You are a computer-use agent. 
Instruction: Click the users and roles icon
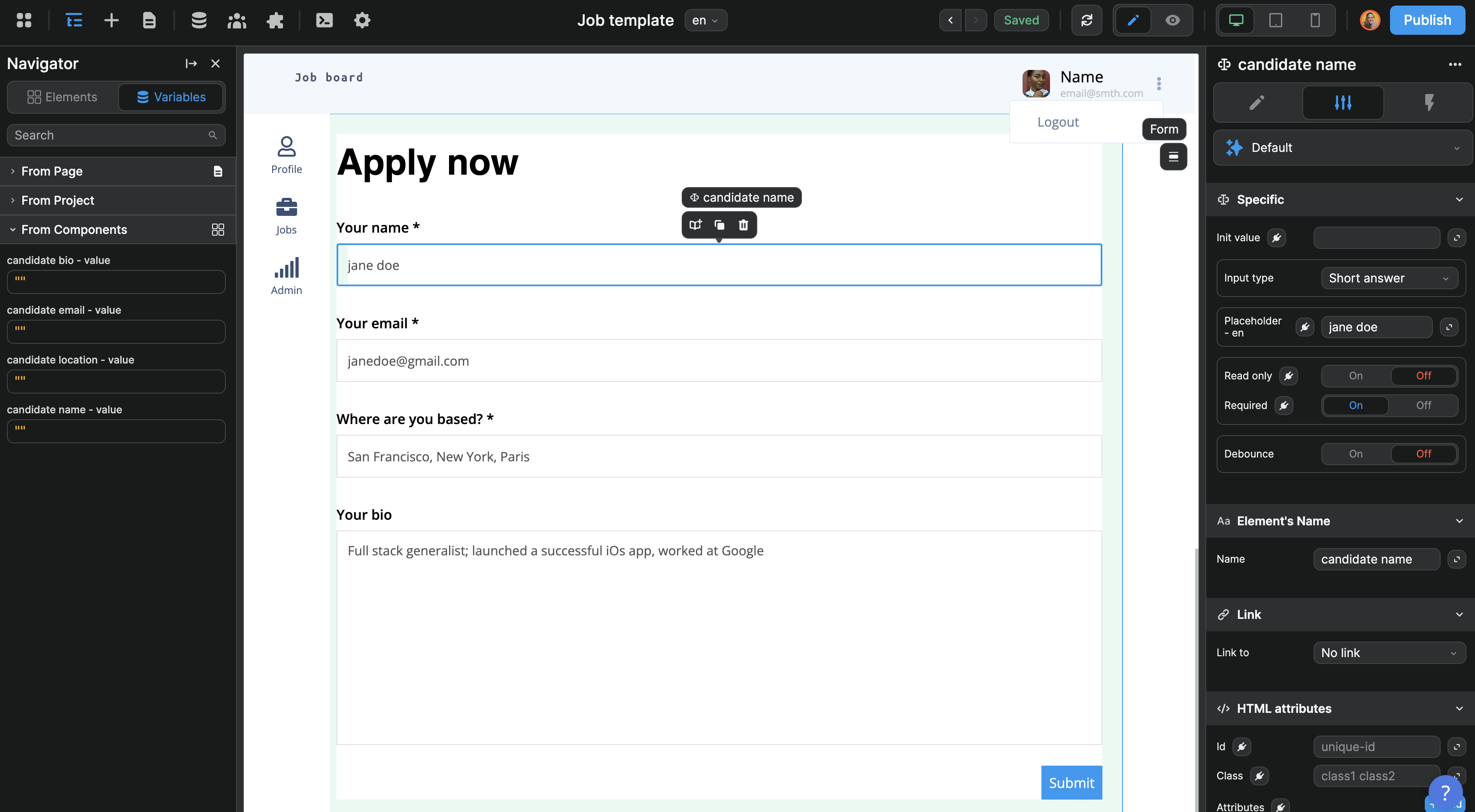tap(237, 21)
